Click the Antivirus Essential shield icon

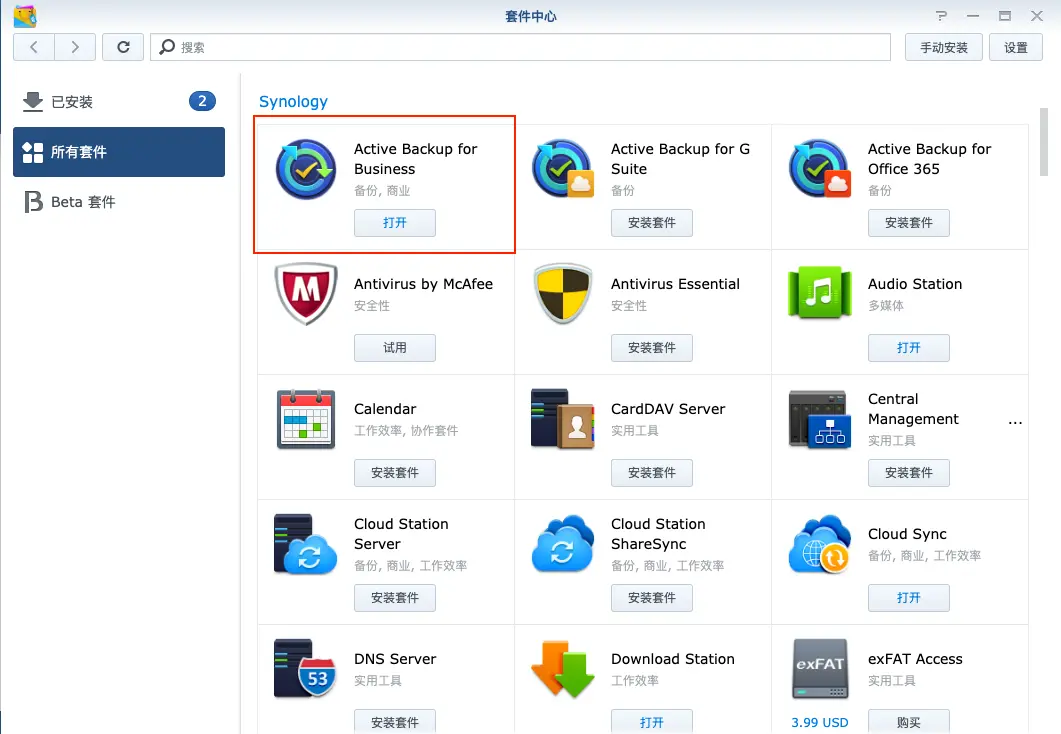563,294
